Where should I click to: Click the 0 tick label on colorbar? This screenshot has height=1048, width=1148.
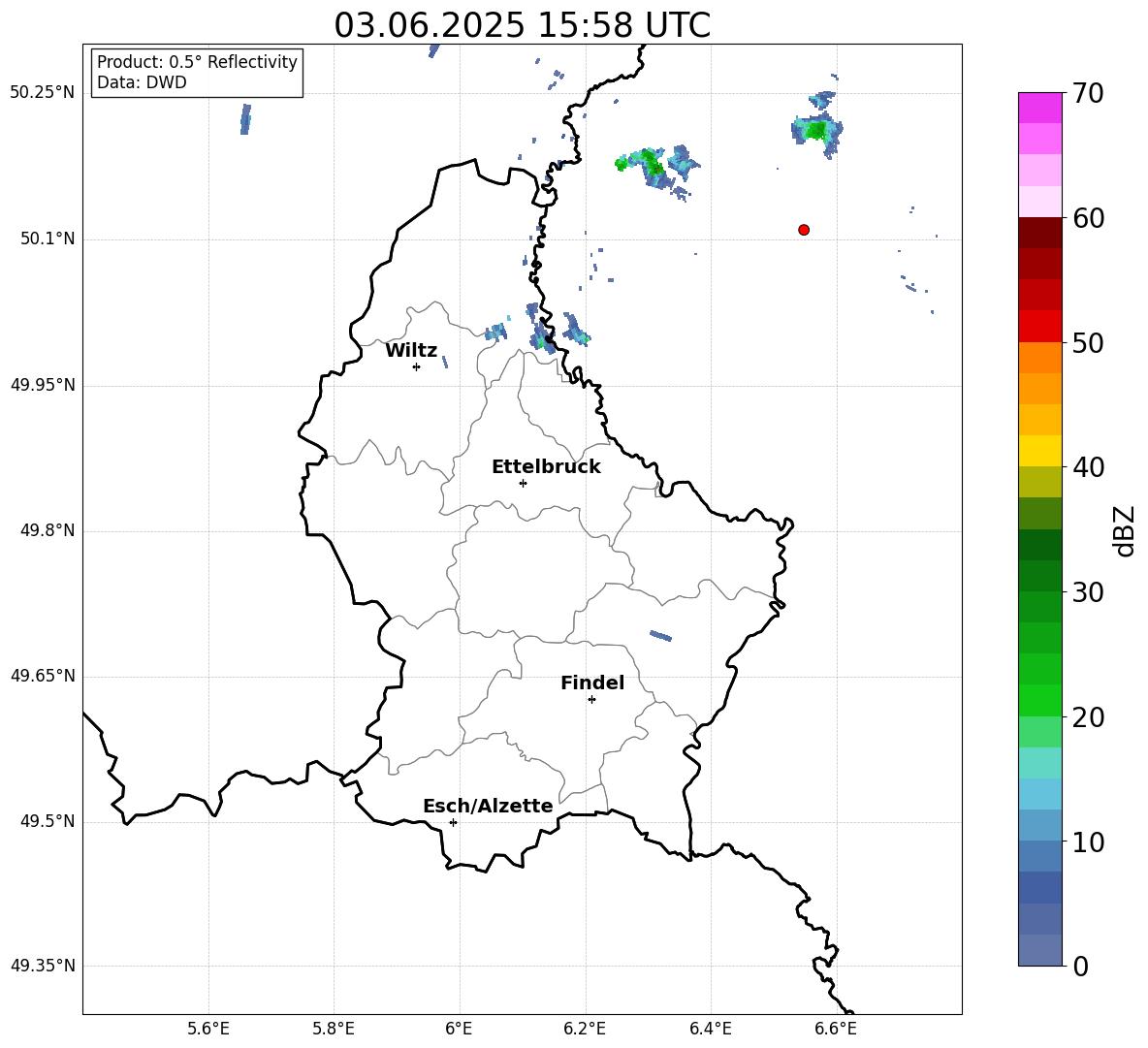[1080, 967]
